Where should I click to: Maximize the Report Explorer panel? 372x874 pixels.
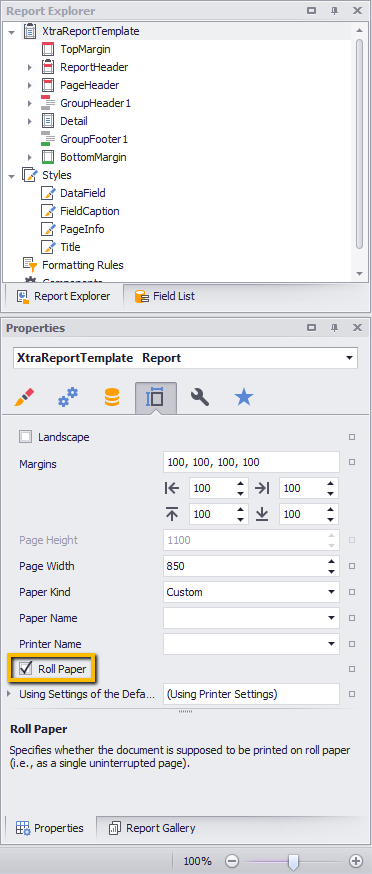click(312, 11)
